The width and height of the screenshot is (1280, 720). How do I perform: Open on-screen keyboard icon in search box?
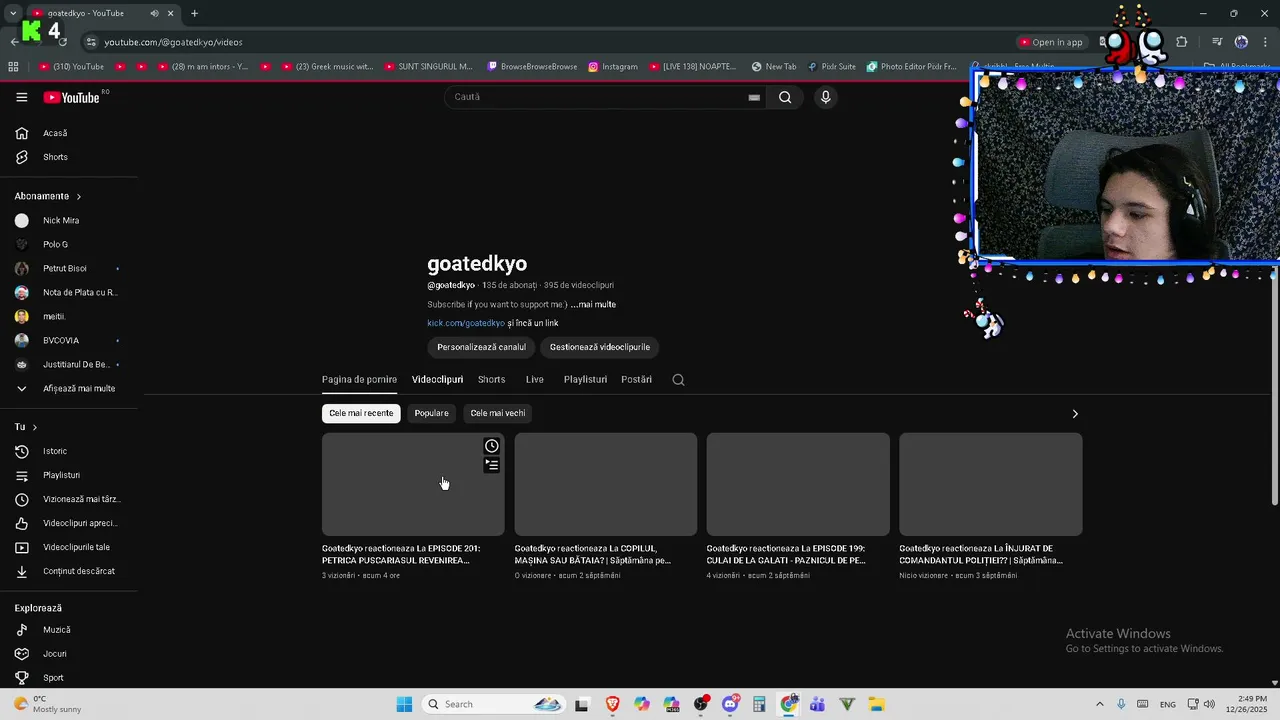coord(754,97)
